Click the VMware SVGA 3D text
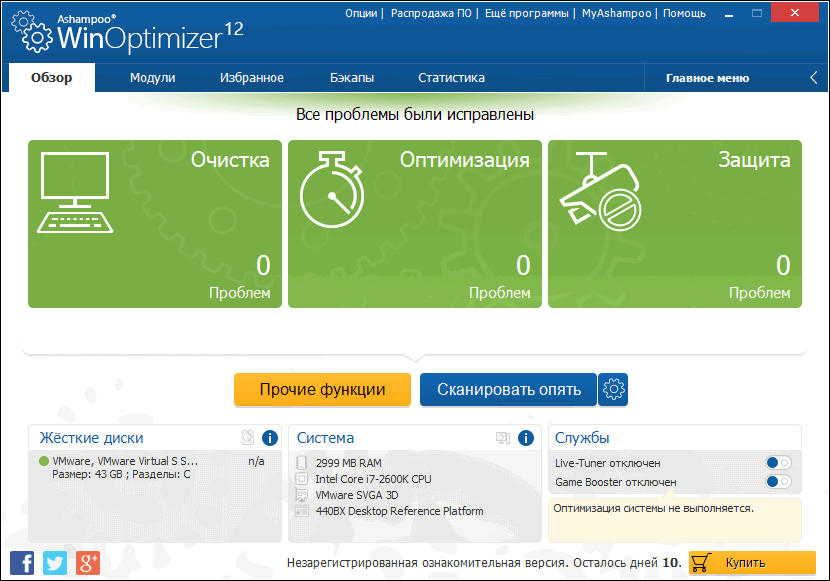The image size is (830, 581). point(357,495)
